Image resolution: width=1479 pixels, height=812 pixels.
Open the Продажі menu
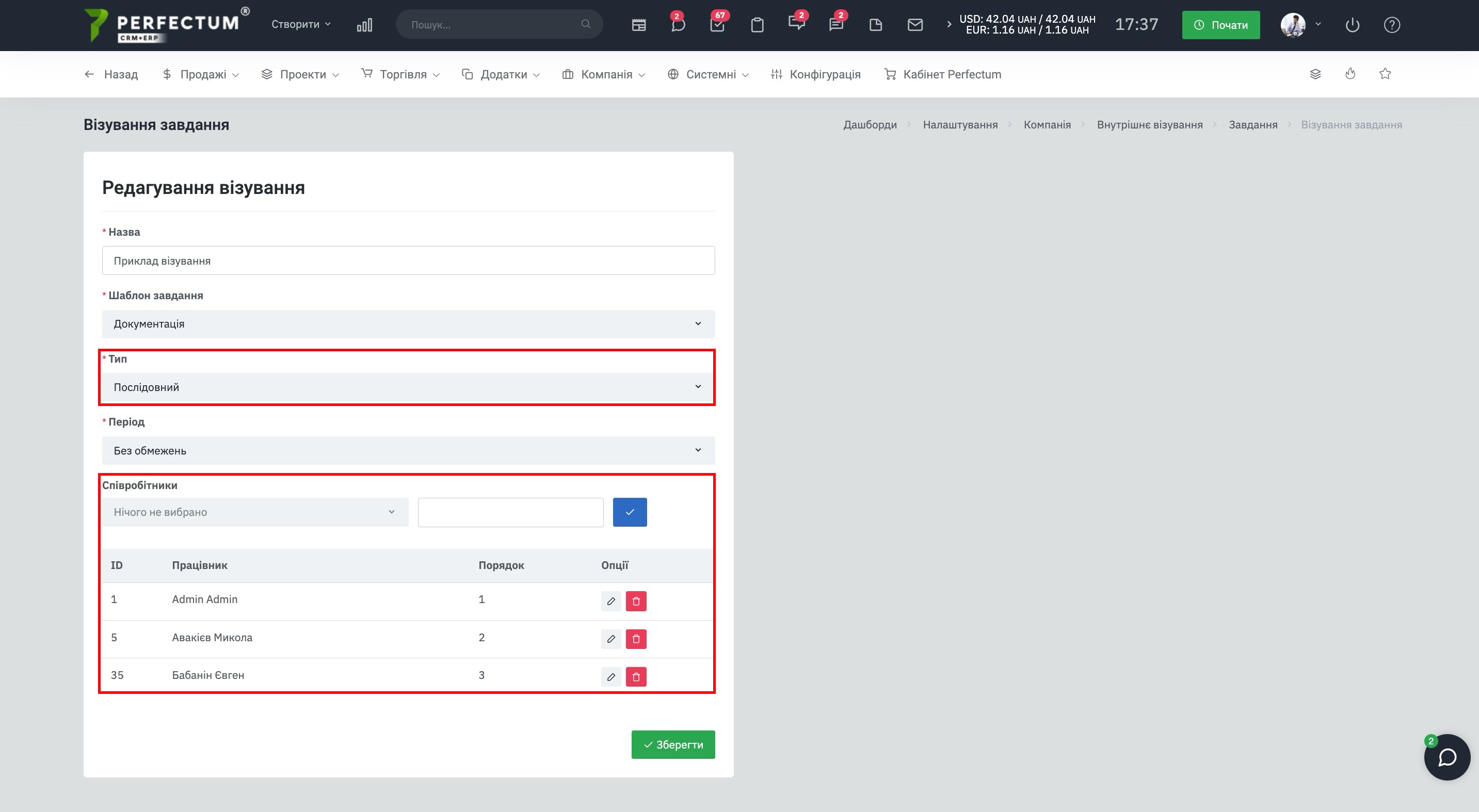[202, 74]
